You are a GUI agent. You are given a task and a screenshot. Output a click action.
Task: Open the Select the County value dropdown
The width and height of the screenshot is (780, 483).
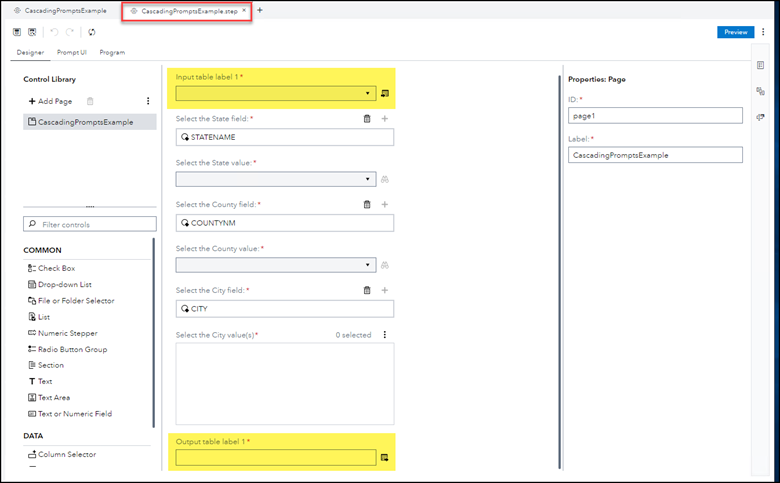click(276, 265)
